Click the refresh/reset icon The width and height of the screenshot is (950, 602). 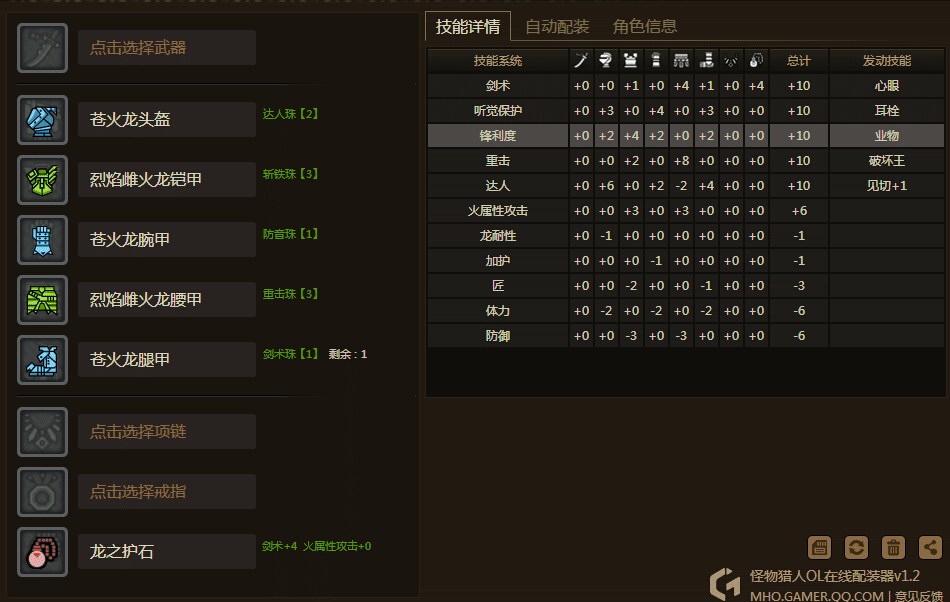coord(856,547)
